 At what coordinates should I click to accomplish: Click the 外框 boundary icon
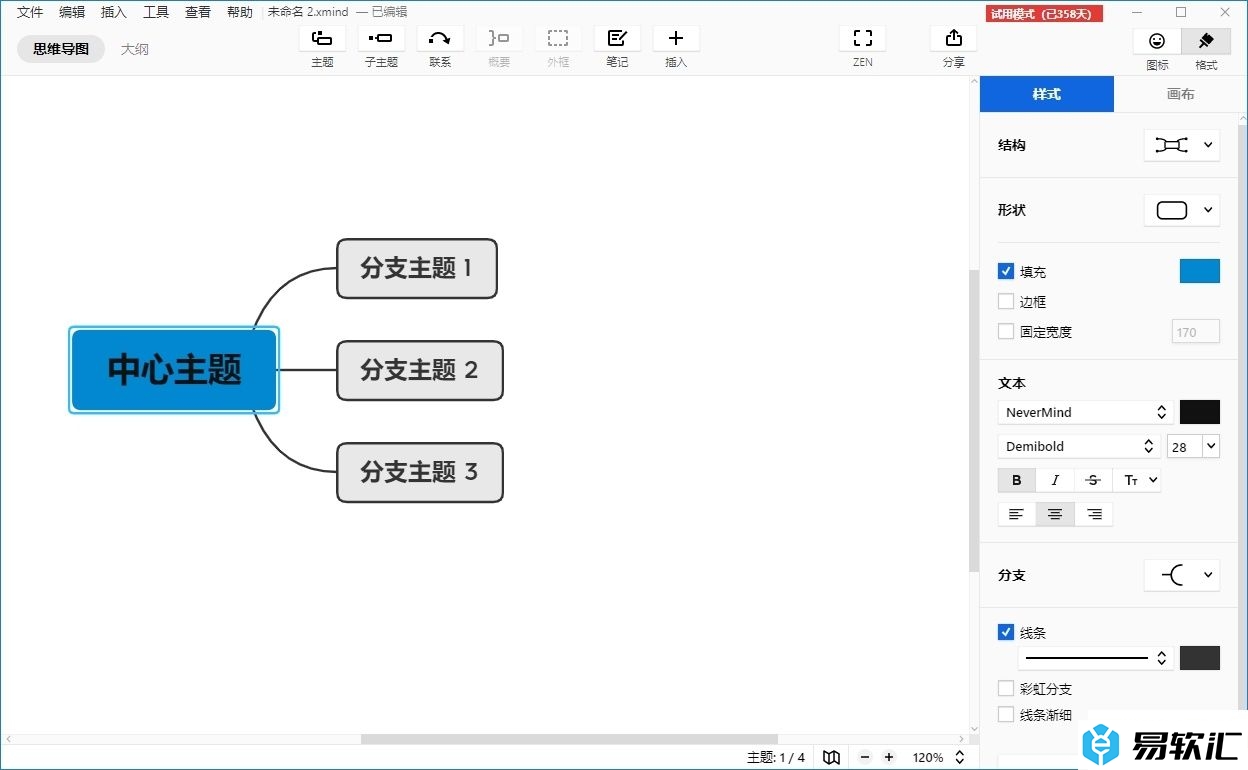pyautogui.click(x=558, y=39)
